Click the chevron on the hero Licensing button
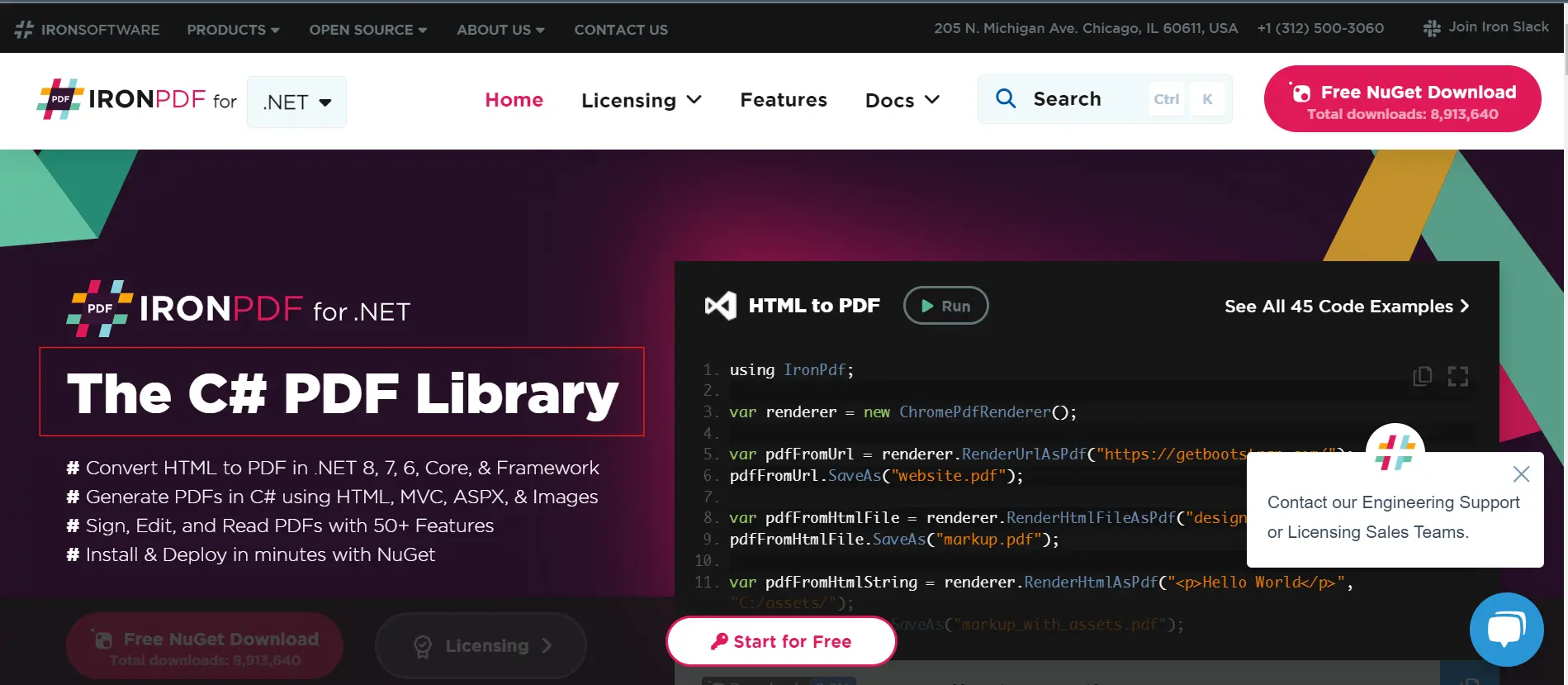The height and width of the screenshot is (685, 1568). (x=547, y=646)
